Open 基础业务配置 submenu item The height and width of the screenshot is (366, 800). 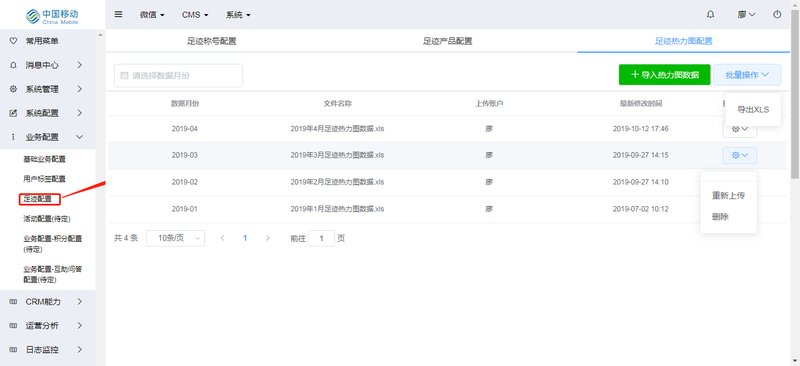click(44, 159)
